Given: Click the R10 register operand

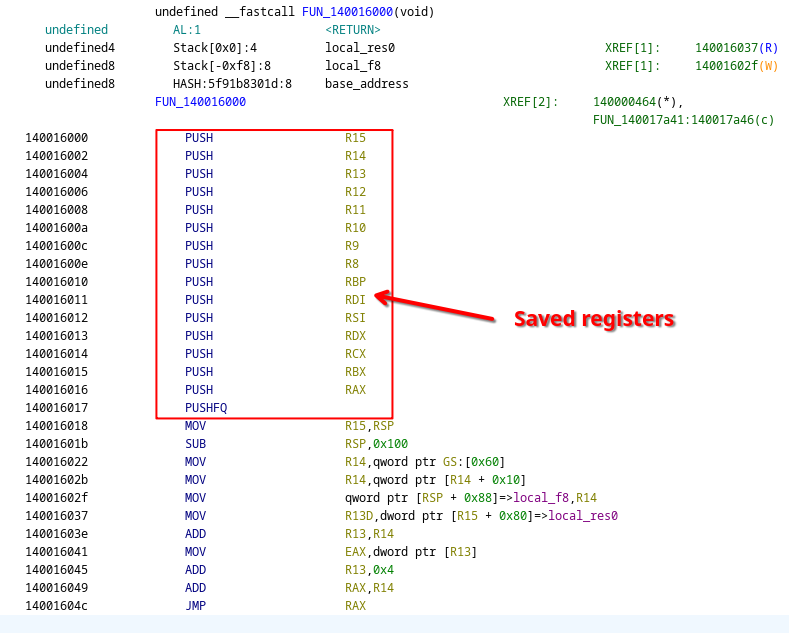Looking at the screenshot, I should 355,228.
